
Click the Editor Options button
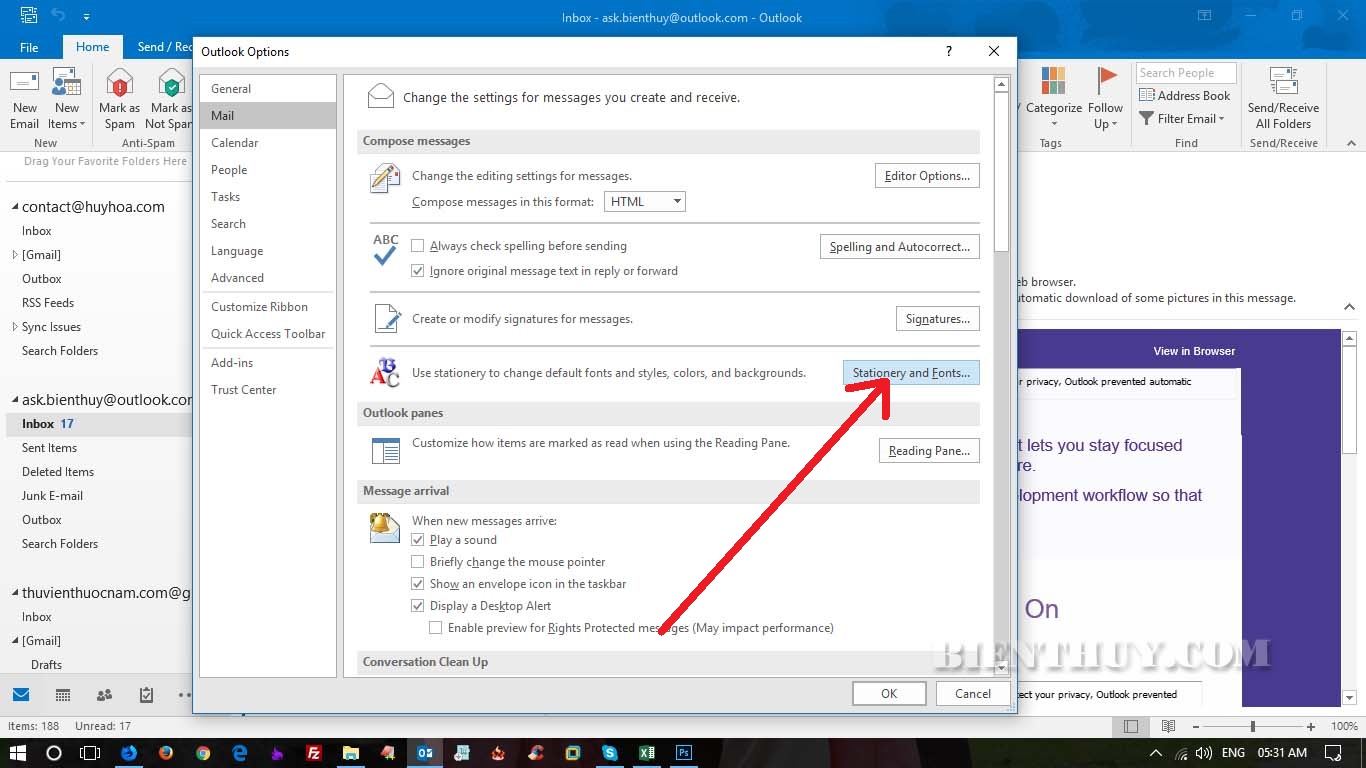pyautogui.click(x=927, y=176)
